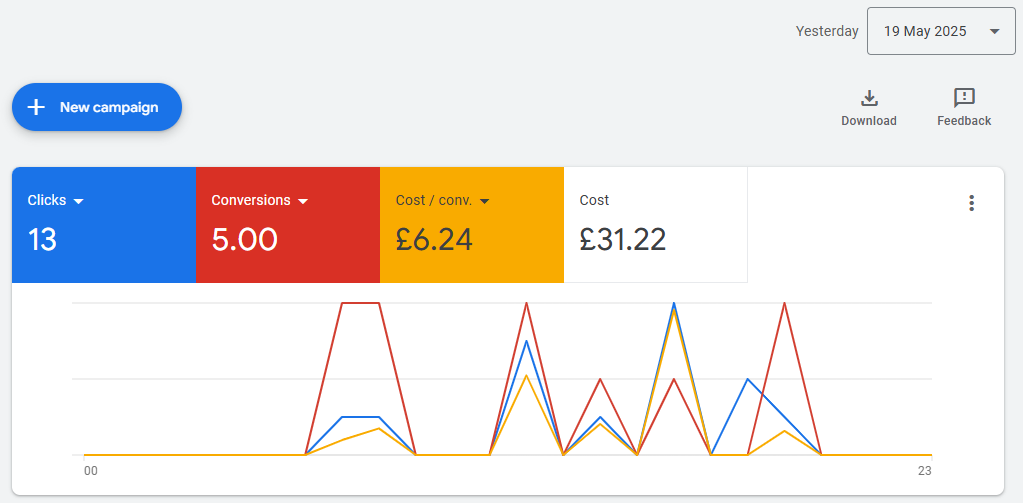Select the red Conversions metric tile
The height and width of the screenshot is (503, 1023).
(288, 225)
